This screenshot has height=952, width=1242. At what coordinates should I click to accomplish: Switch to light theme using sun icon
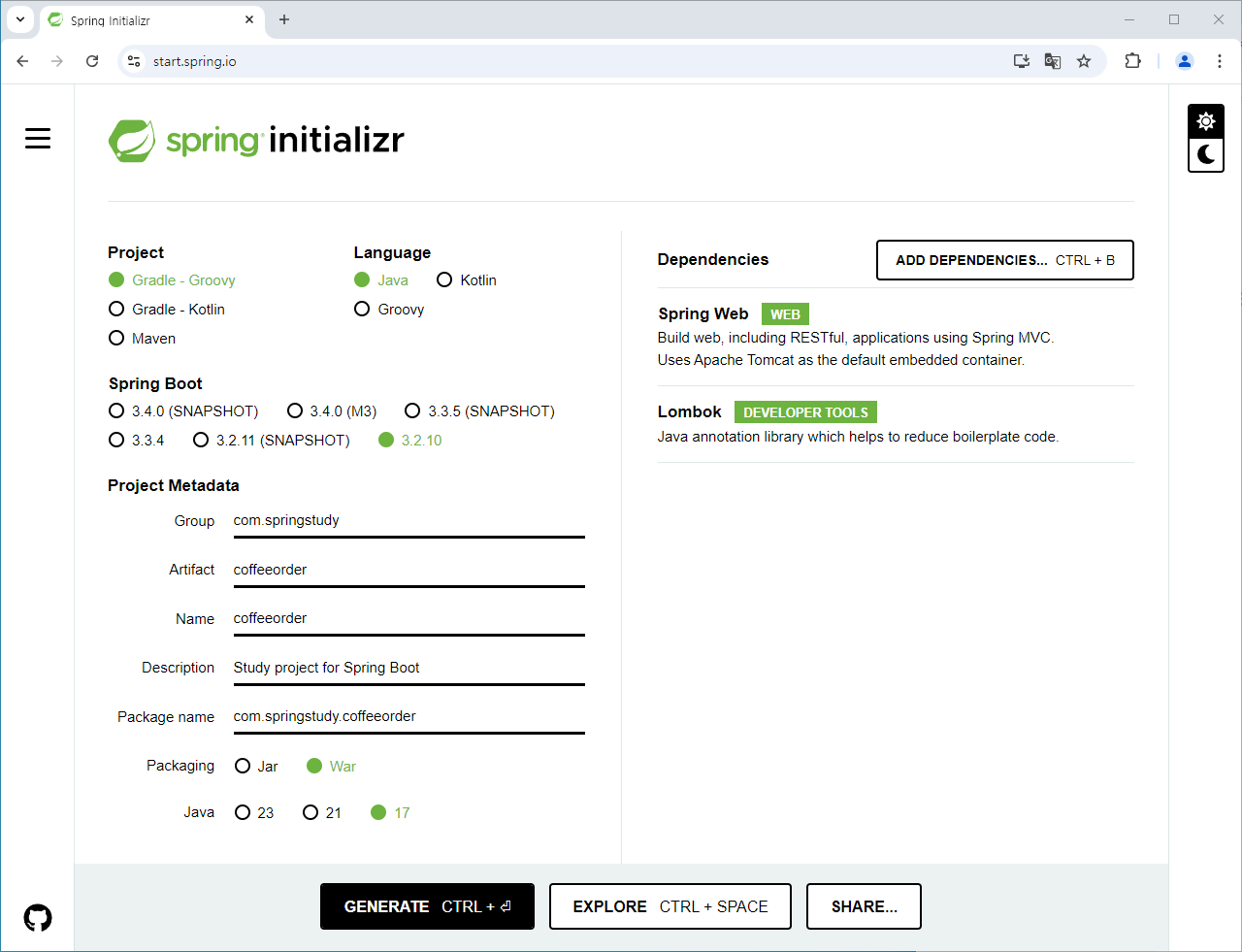pos(1205,121)
